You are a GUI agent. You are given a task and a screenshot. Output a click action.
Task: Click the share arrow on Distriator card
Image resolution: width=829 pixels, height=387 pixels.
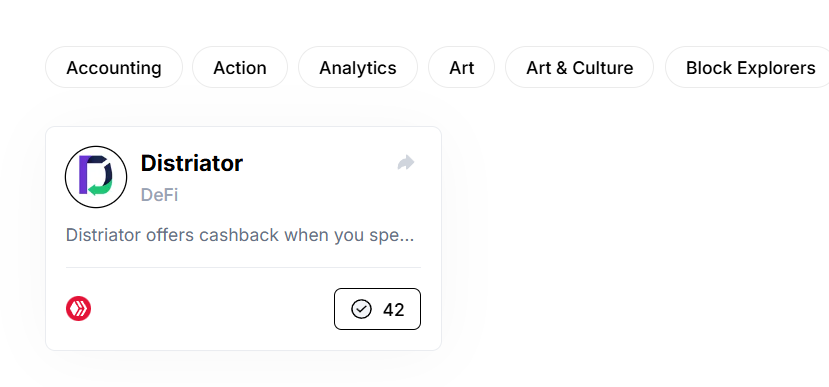(406, 162)
